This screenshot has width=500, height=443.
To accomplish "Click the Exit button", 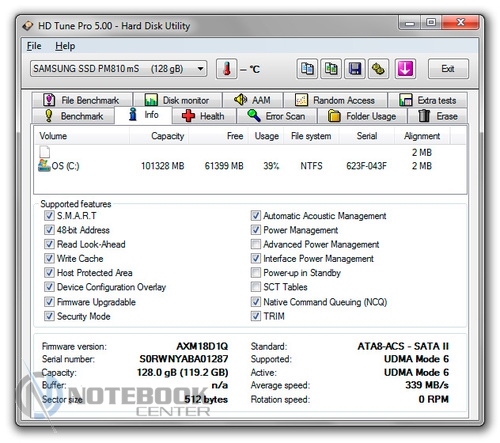I will click(x=448, y=69).
